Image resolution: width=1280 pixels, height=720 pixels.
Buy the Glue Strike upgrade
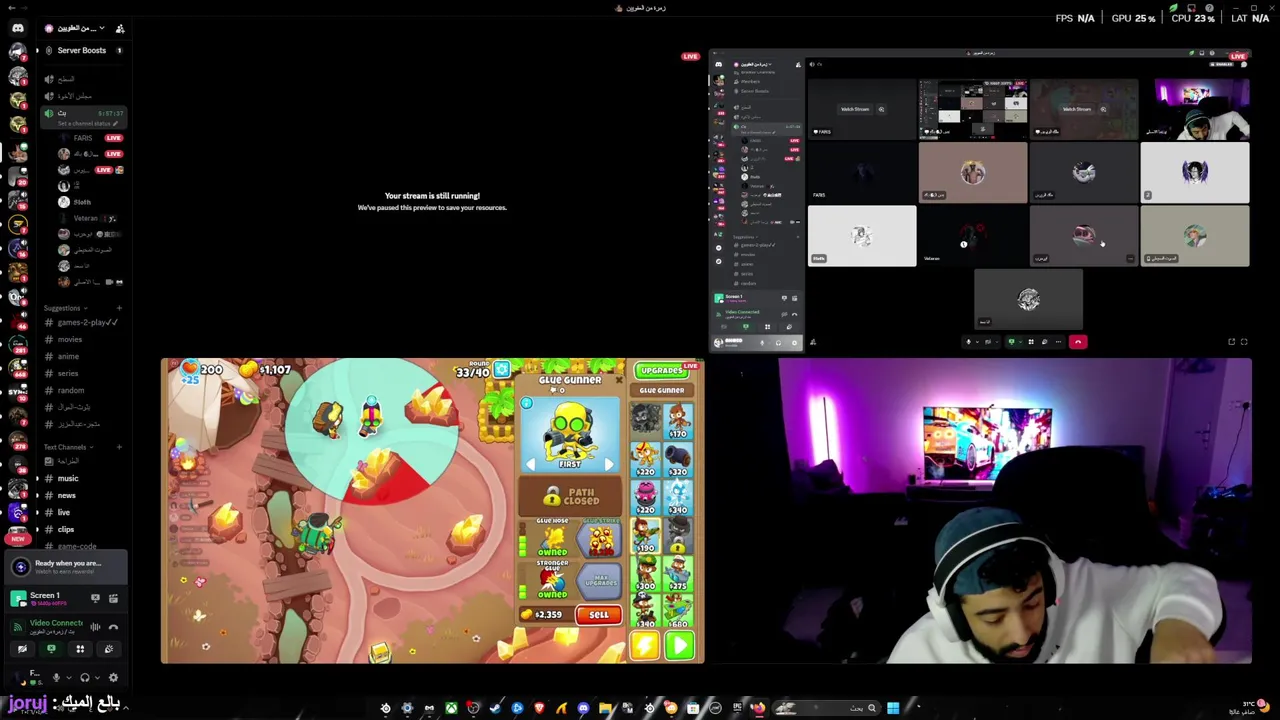click(x=601, y=541)
